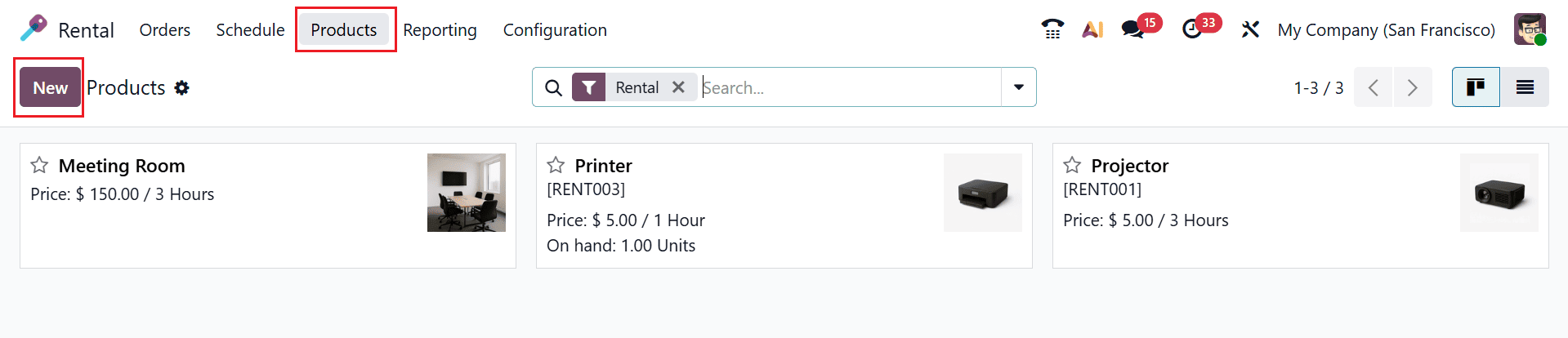1568x338 pixels.
Task: Open the user avatar menu
Action: click(1530, 29)
